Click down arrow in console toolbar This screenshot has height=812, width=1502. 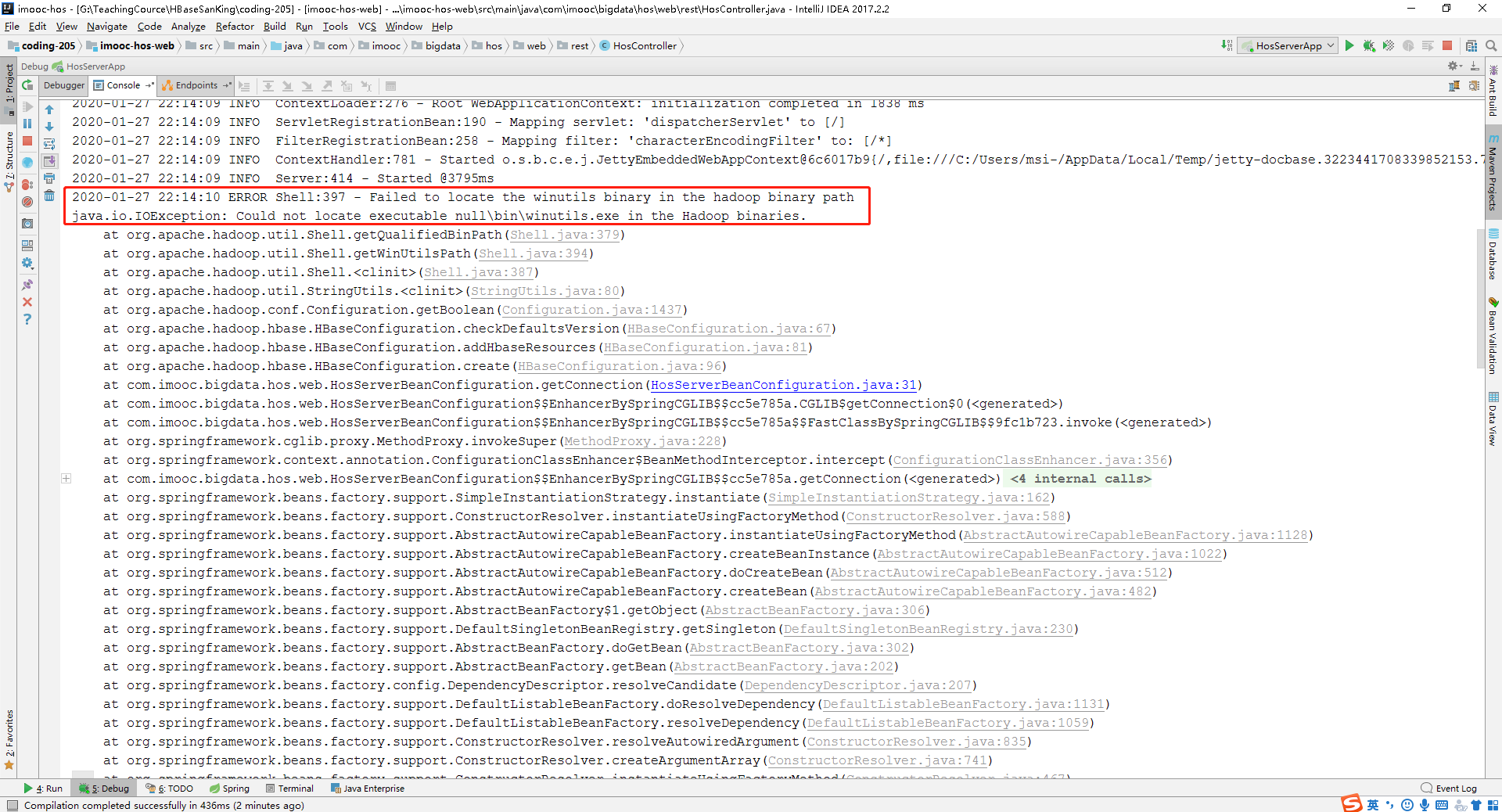tap(49, 127)
